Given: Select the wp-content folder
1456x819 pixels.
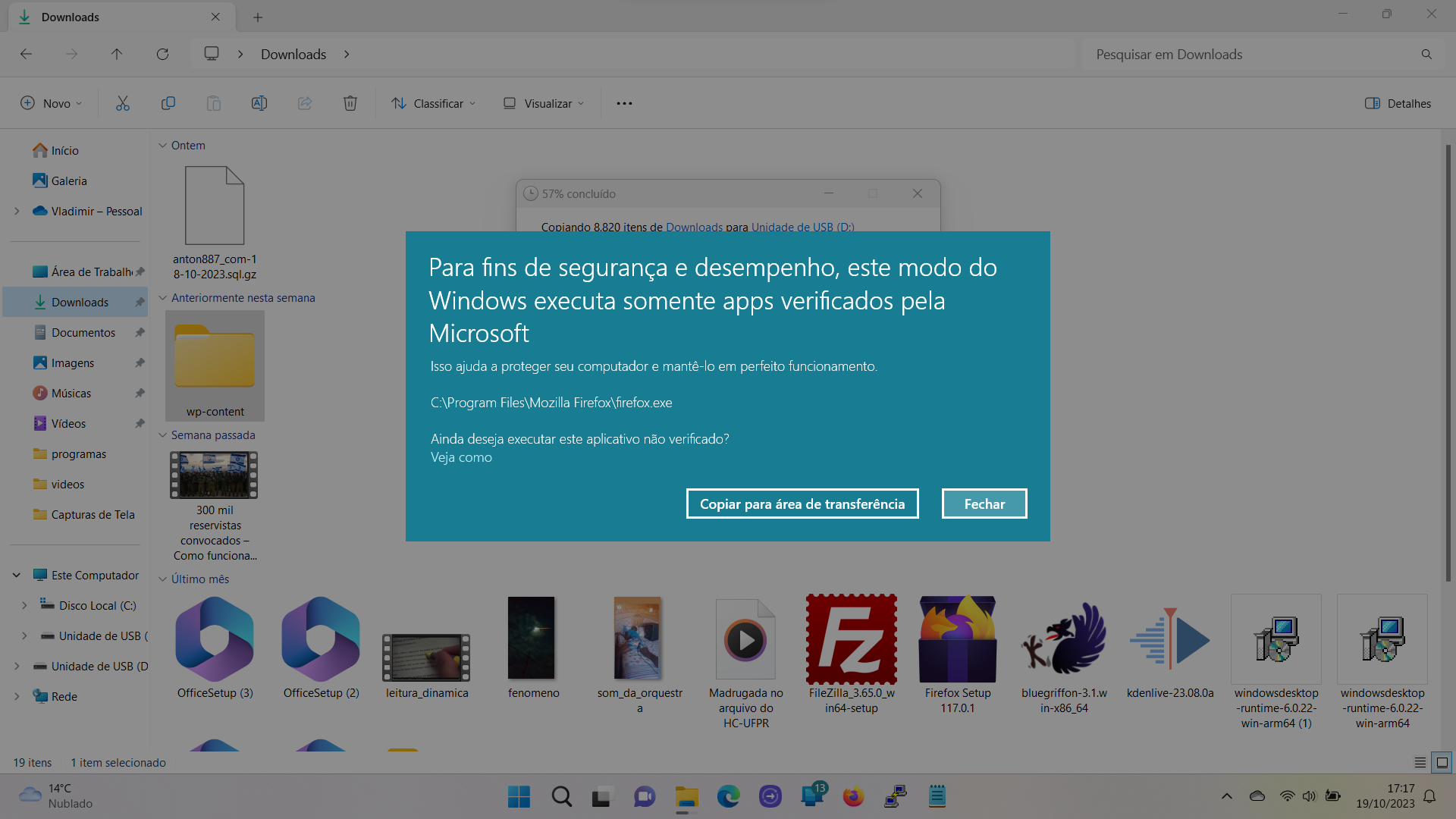Looking at the screenshot, I should coord(215,366).
